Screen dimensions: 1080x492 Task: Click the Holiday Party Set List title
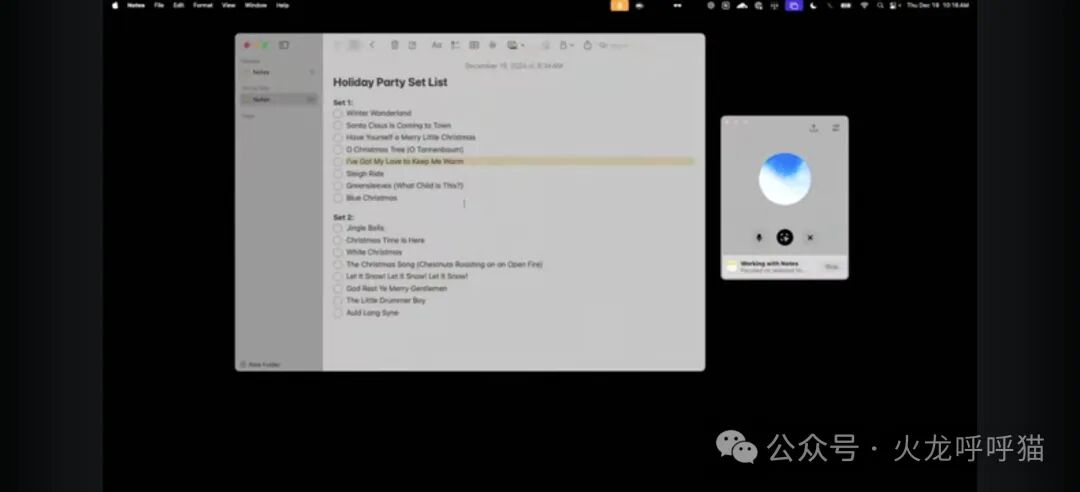390,82
